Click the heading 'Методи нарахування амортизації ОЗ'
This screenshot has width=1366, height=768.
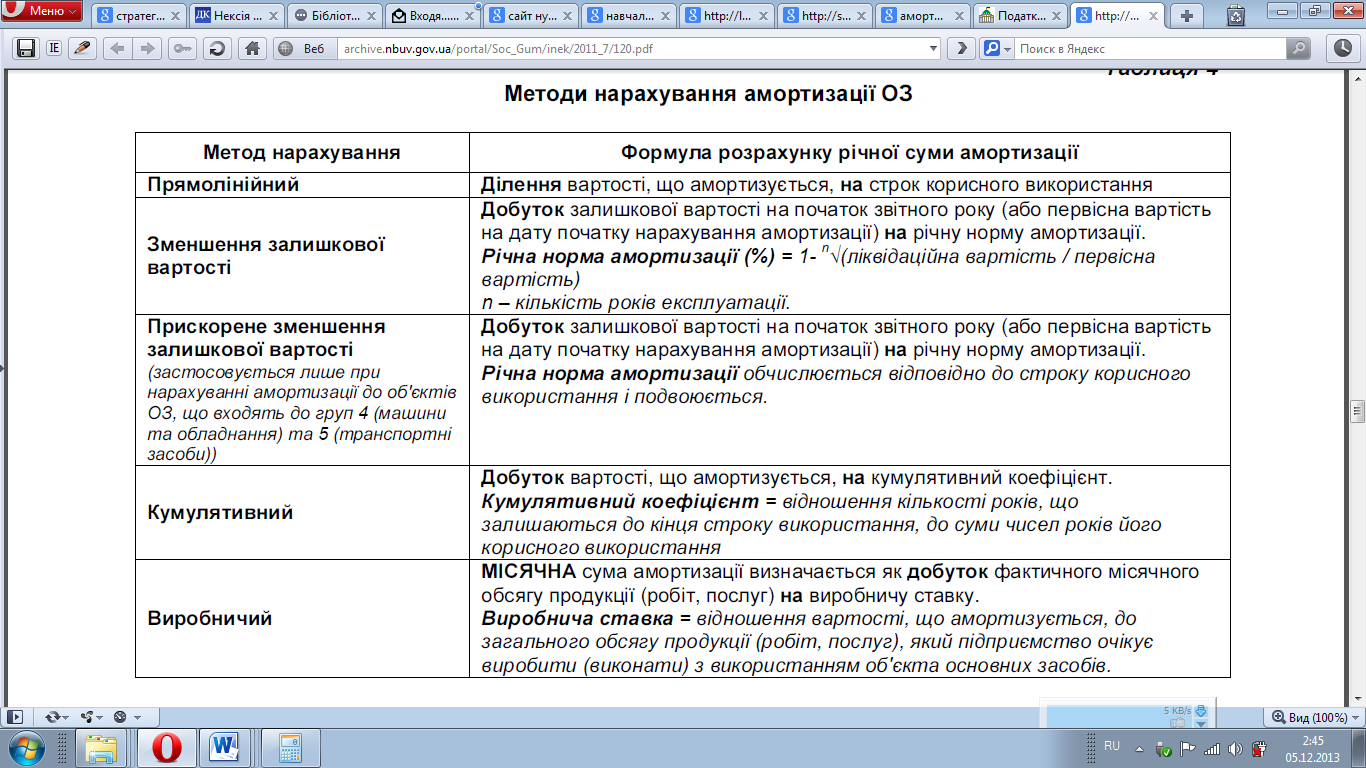pyautogui.click(x=708, y=94)
